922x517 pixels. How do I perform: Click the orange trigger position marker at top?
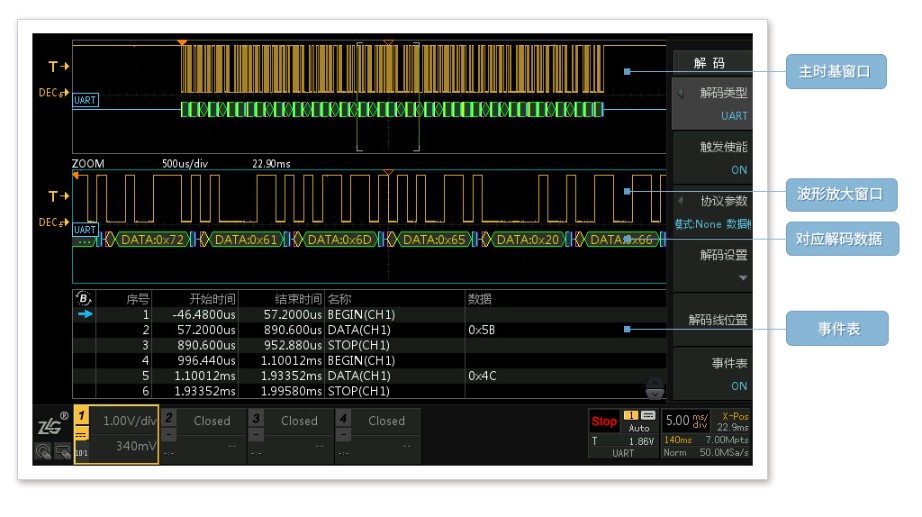(x=181, y=43)
